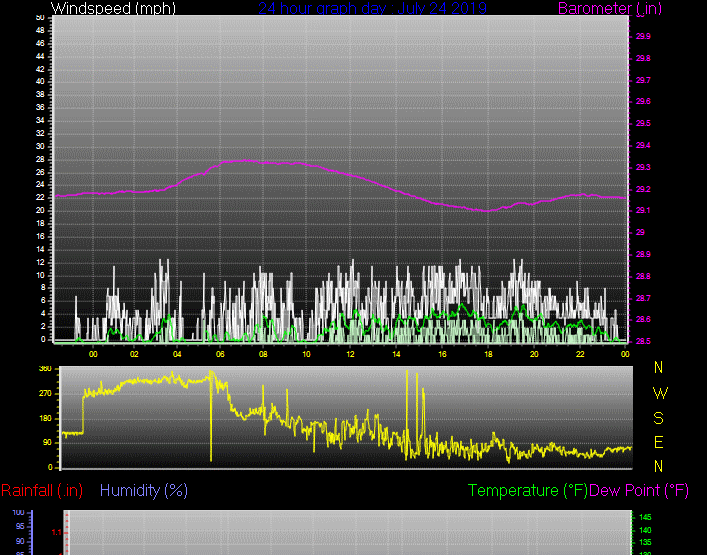Click the 50 mph windspeed axis value

click(x=39, y=18)
